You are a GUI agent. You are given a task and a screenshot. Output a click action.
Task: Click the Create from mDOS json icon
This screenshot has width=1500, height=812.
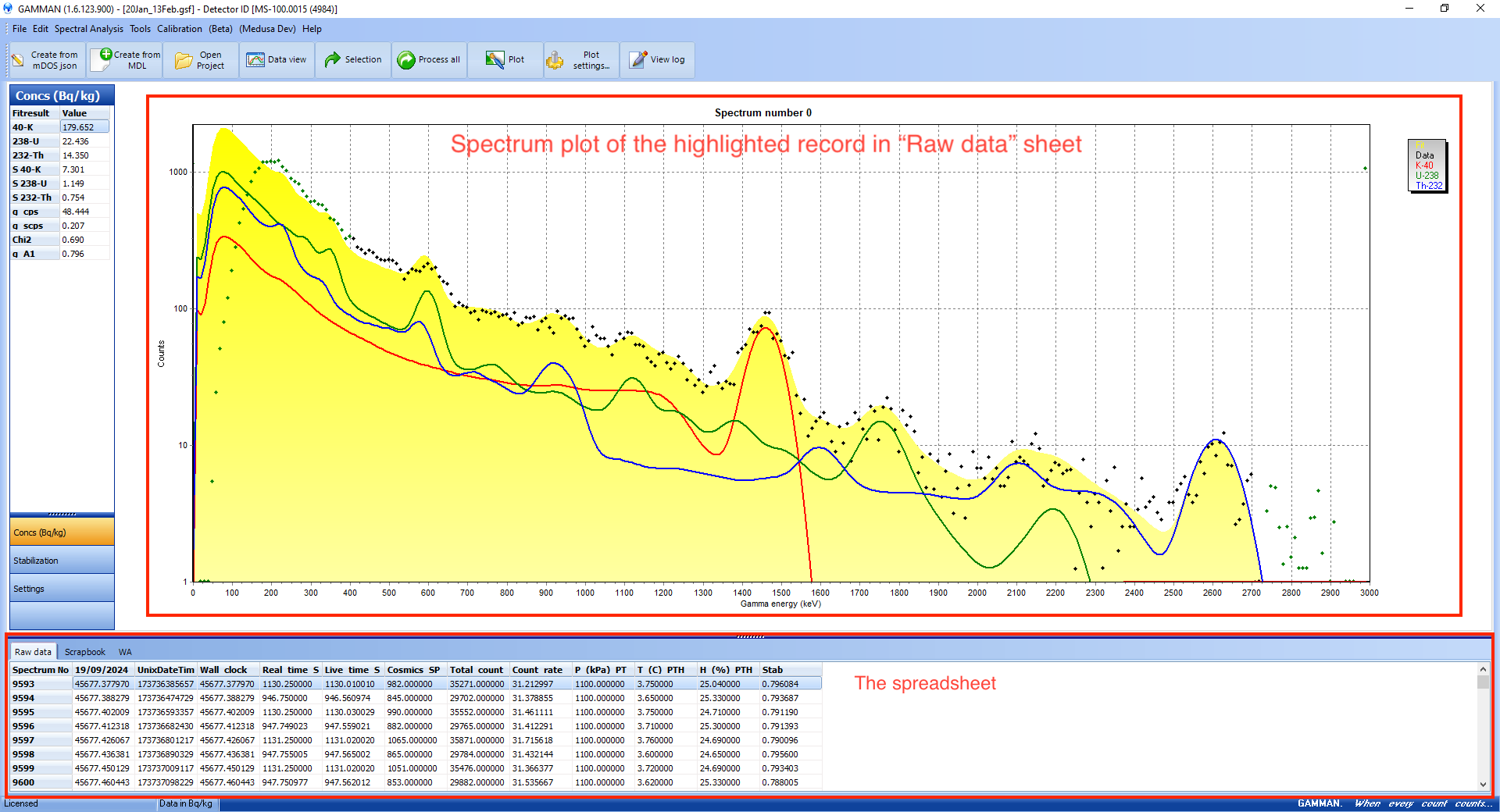(18, 60)
